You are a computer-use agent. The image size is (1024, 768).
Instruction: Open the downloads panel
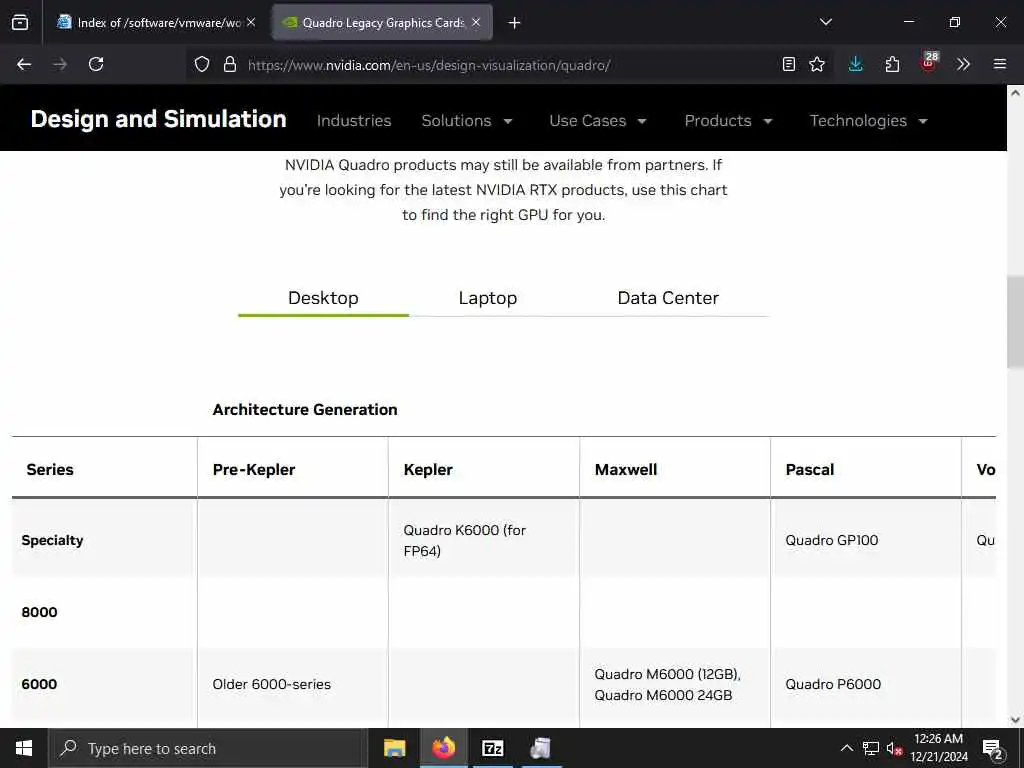[x=856, y=64]
